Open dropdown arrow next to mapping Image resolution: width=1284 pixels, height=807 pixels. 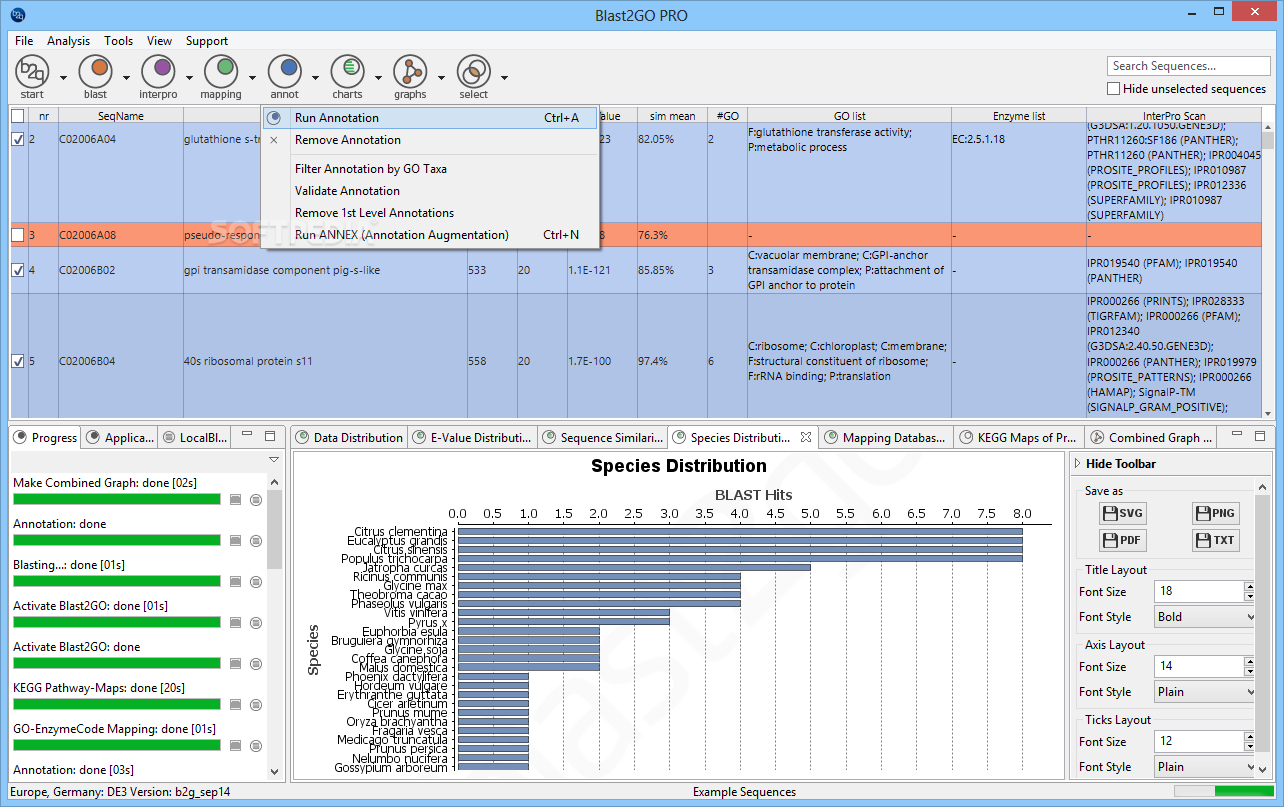coord(252,77)
